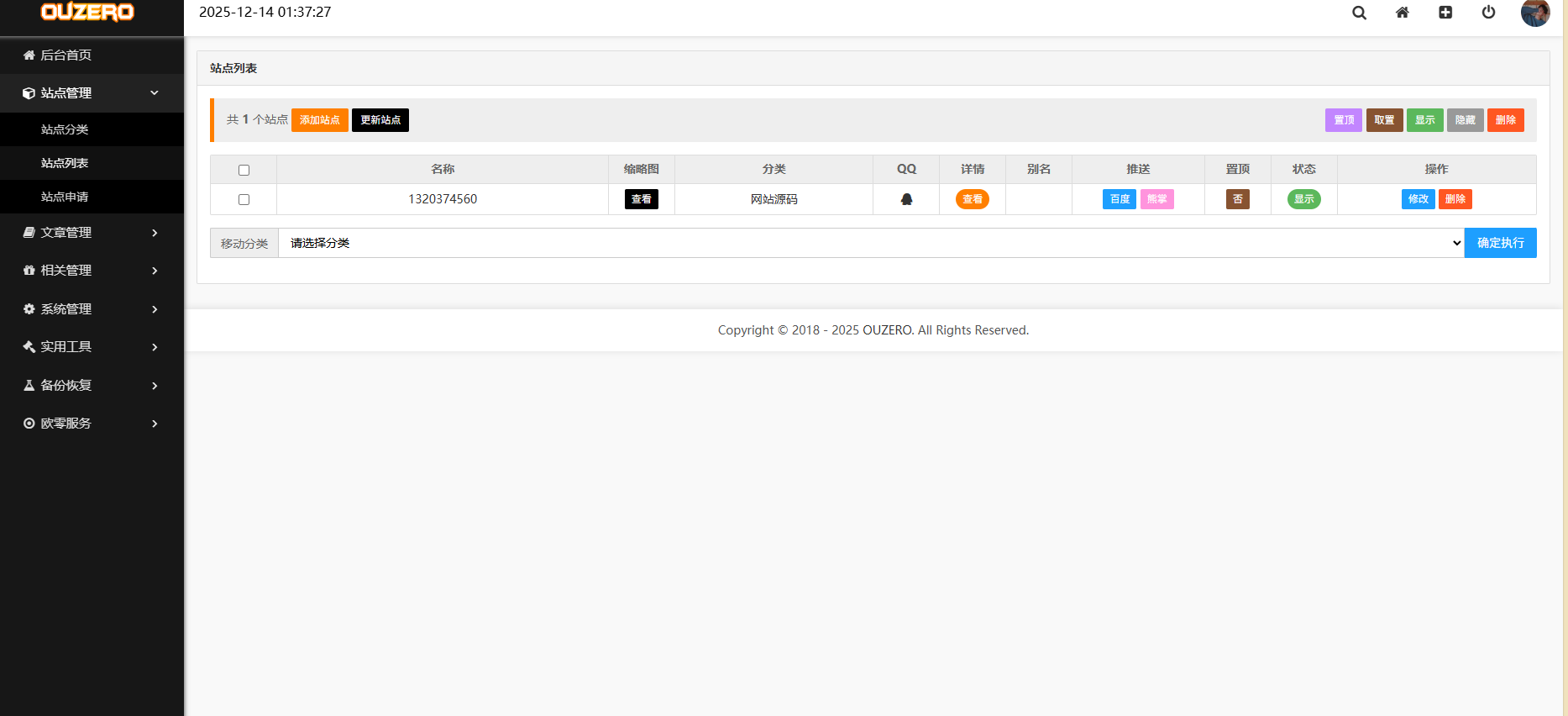This screenshot has height=716, width=1568.
Task: Click the search magnifier icon in header
Action: point(1359,13)
